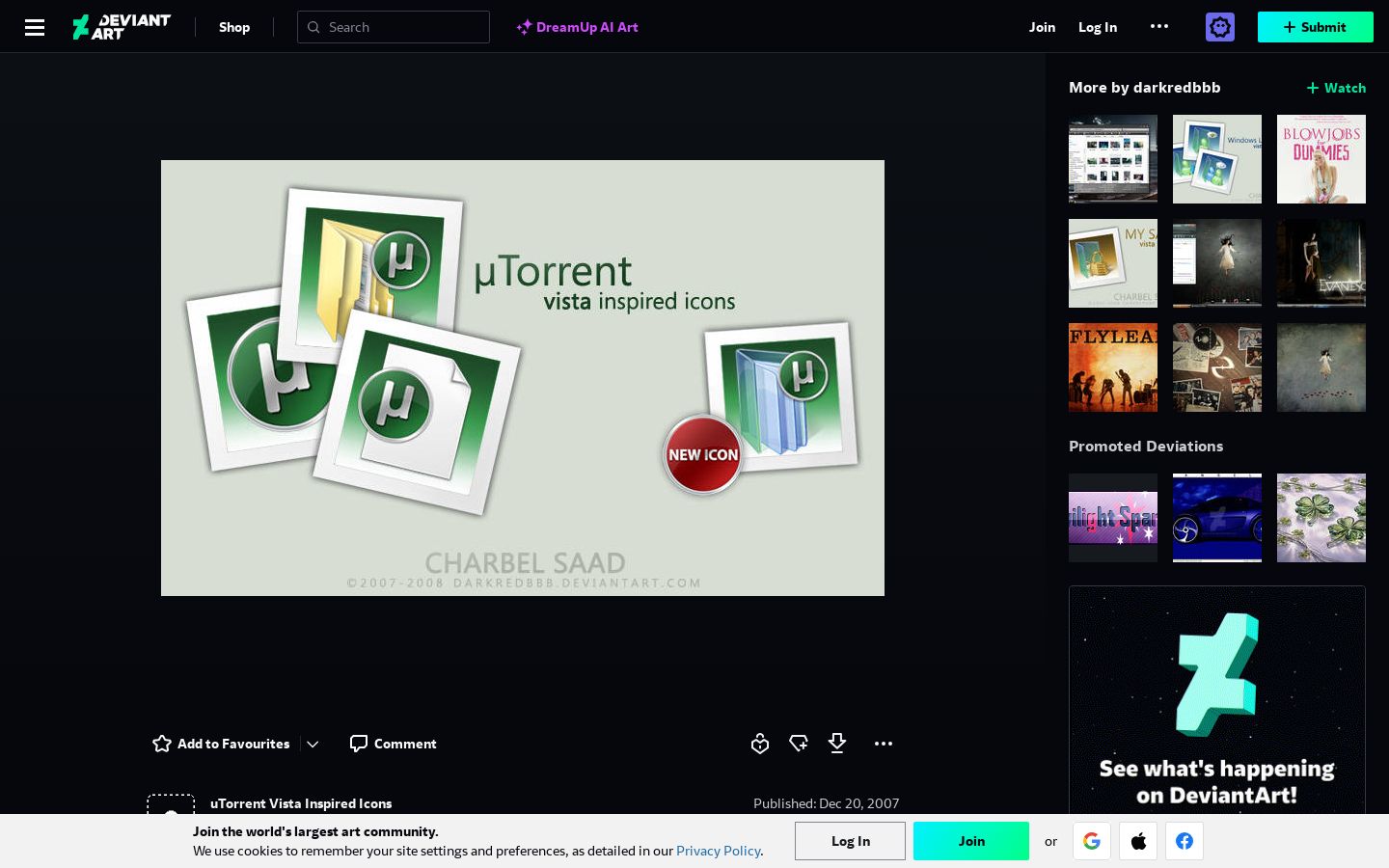Open the green clovers promoted deviation

coord(1321,518)
